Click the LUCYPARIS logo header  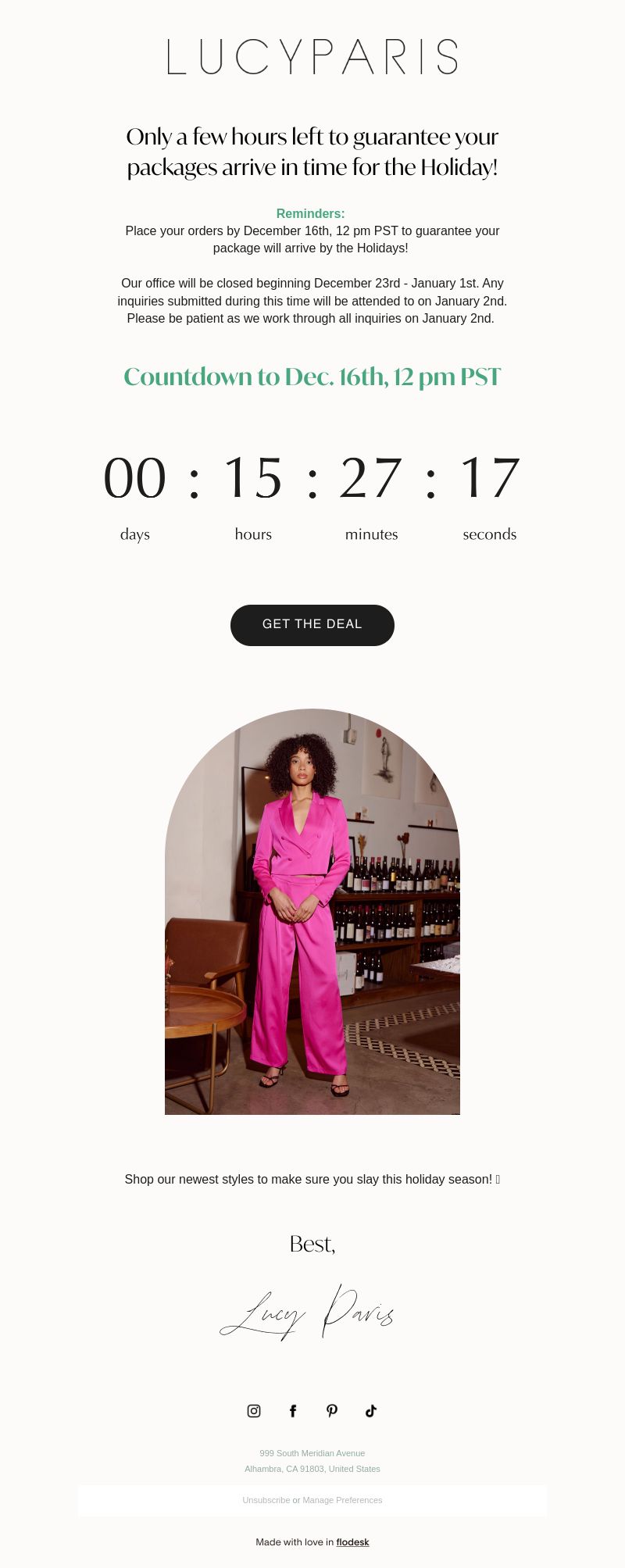312,57
